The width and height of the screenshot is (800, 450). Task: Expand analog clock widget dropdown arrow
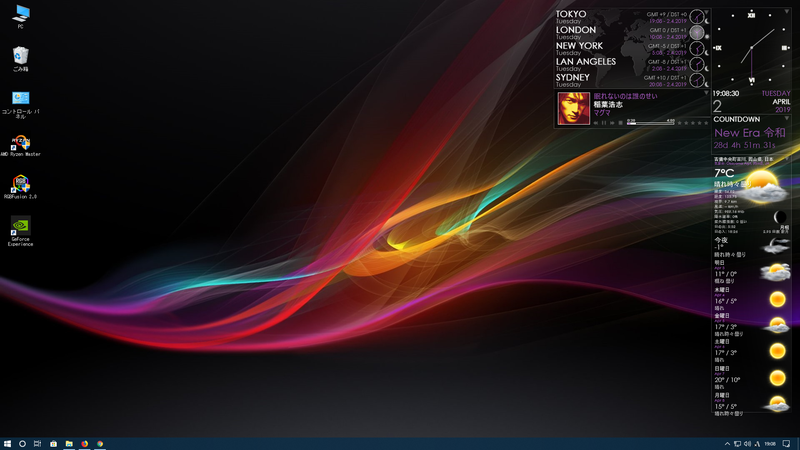pos(788,9)
